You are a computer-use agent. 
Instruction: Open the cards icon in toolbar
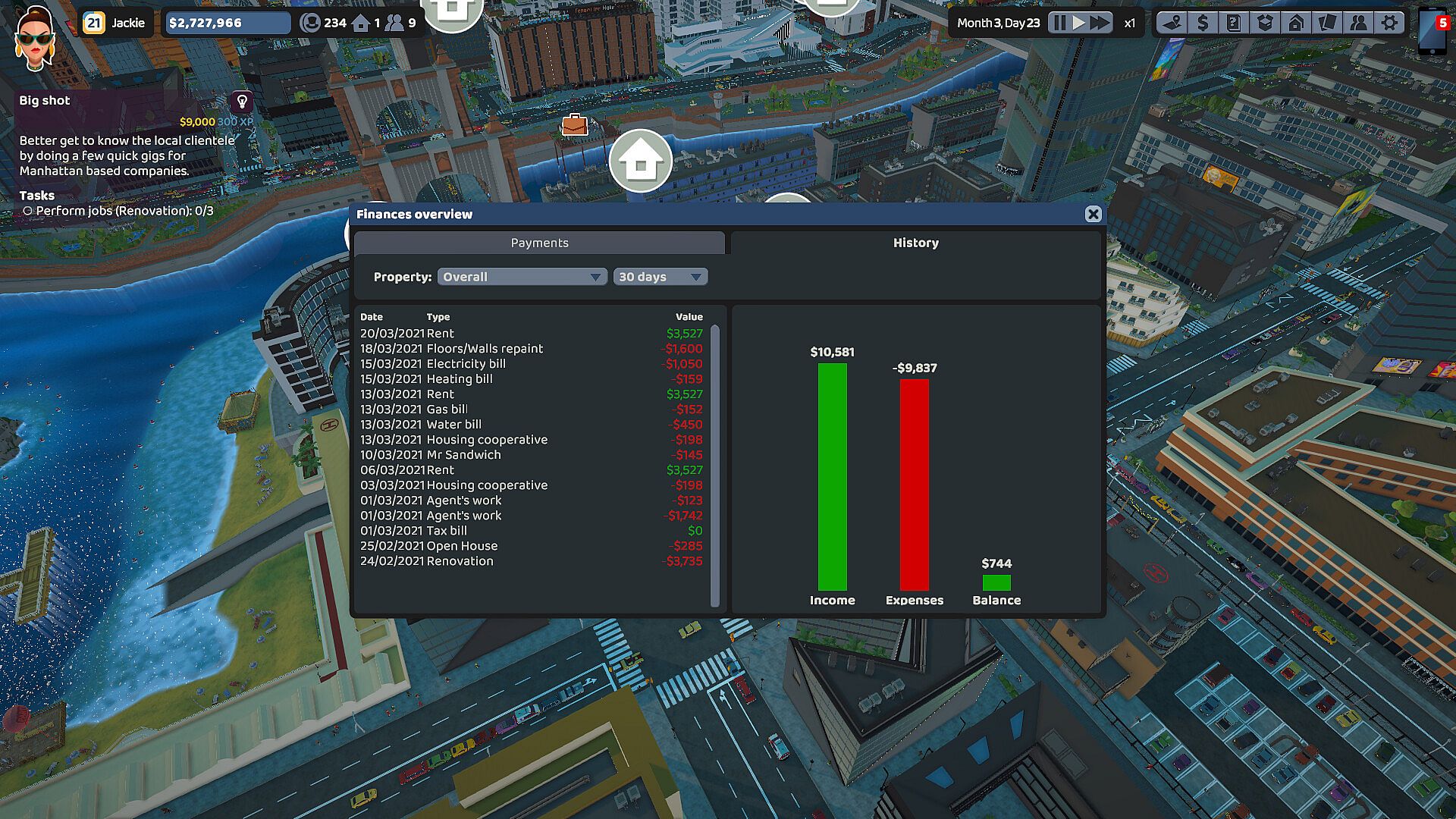[x=1327, y=23]
